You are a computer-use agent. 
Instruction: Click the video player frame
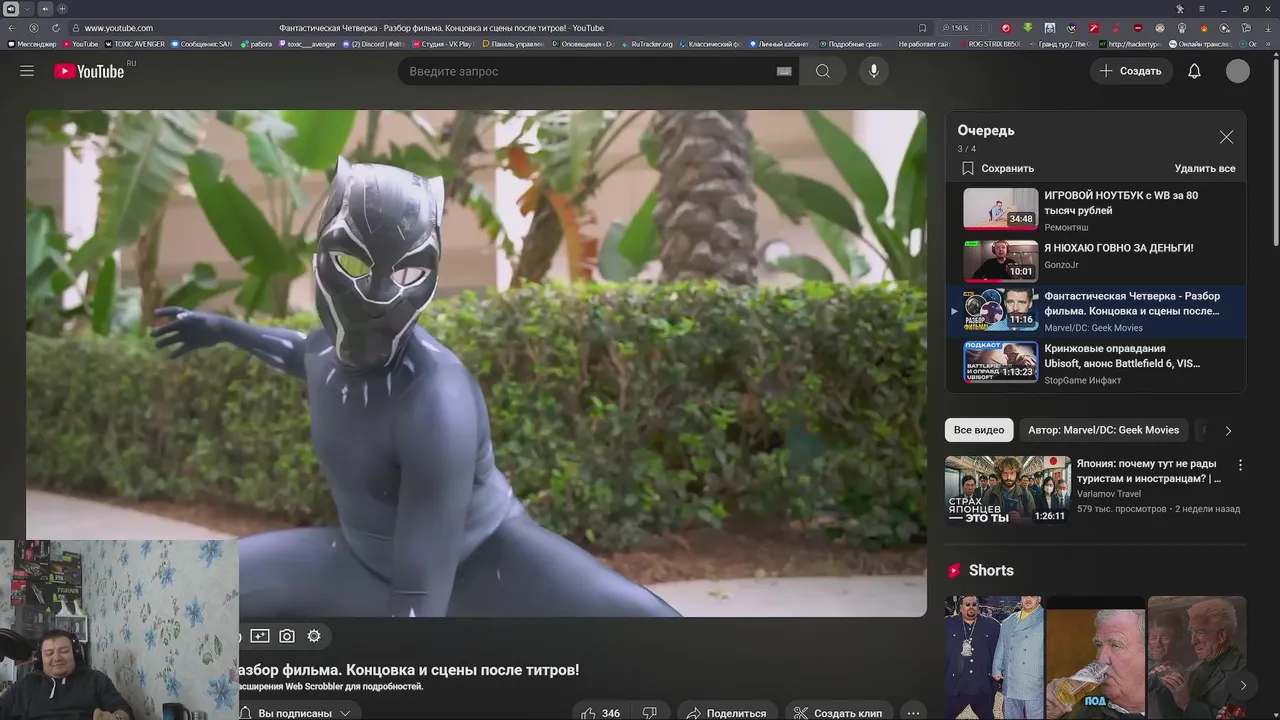point(476,363)
